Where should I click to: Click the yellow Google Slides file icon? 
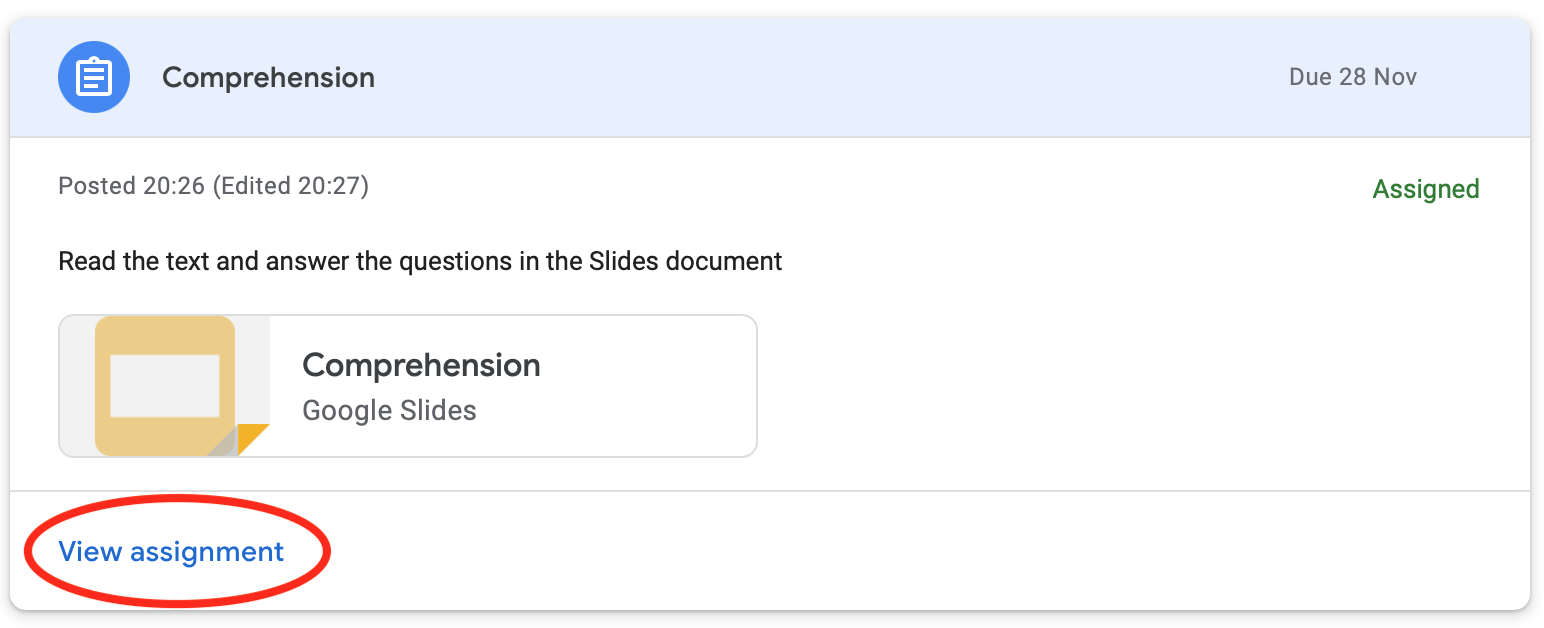click(x=165, y=386)
